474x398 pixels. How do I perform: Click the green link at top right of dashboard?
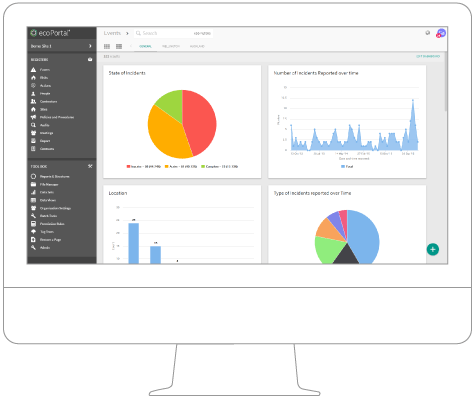(428, 56)
